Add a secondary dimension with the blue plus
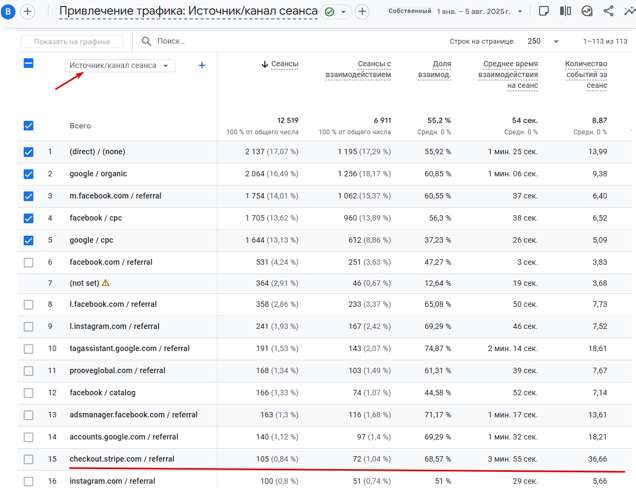 [x=202, y=65]
